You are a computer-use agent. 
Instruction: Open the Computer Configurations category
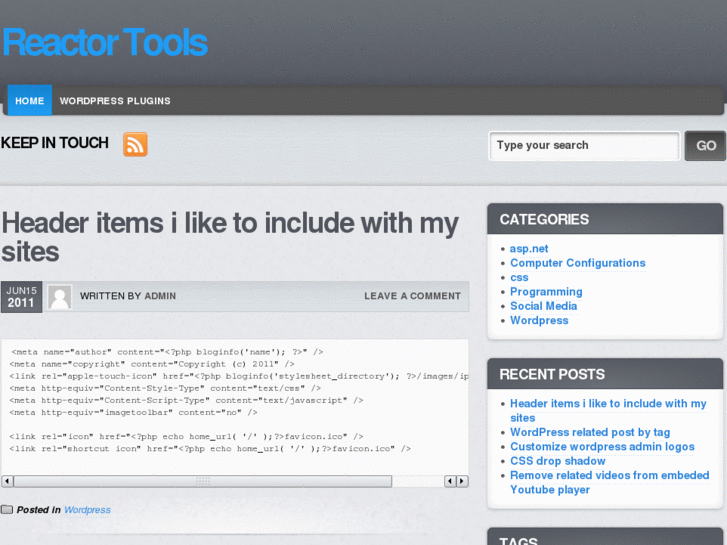(577, 263)
